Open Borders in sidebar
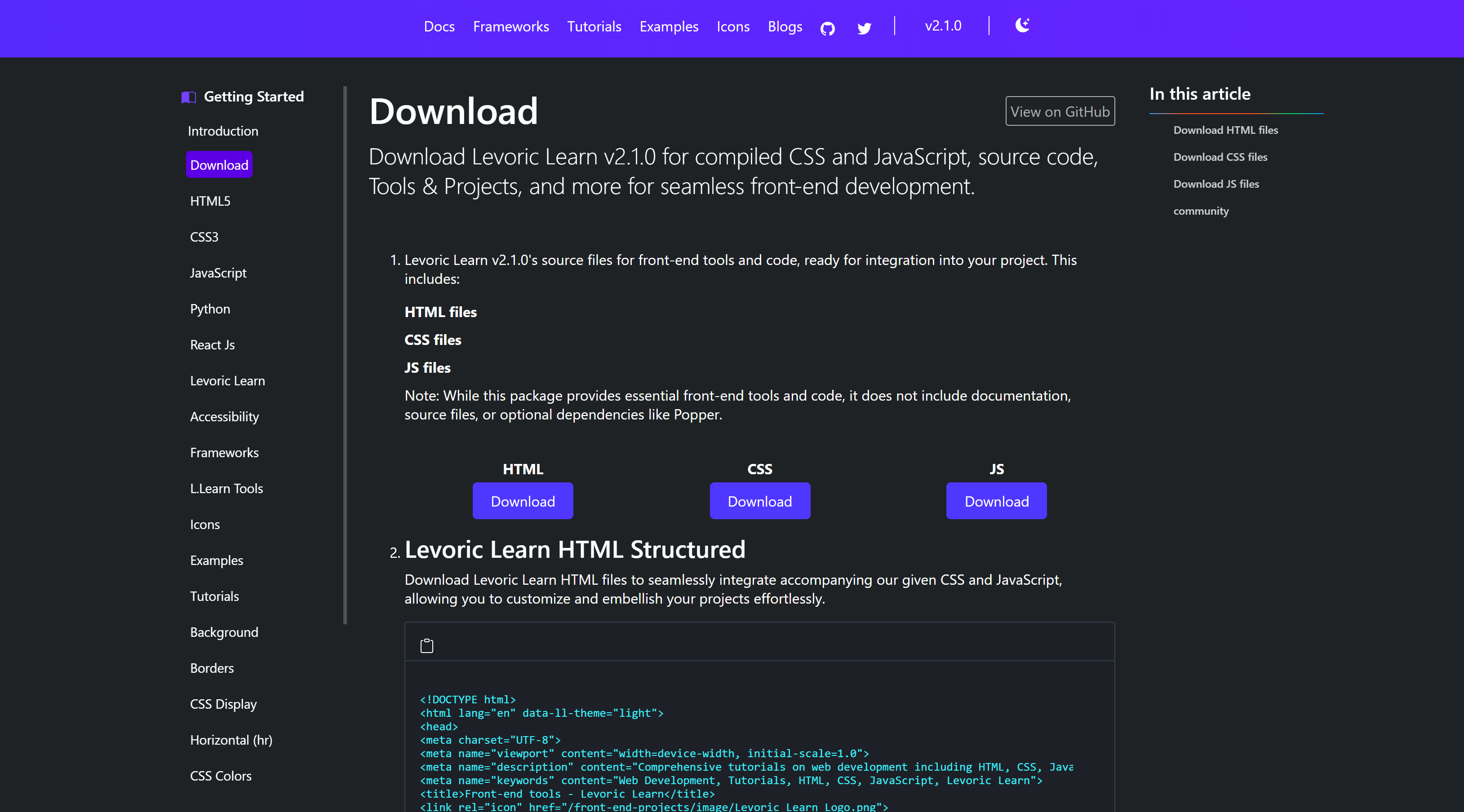Viewport: 1464px width, 812px height. (x=212, y=668)
